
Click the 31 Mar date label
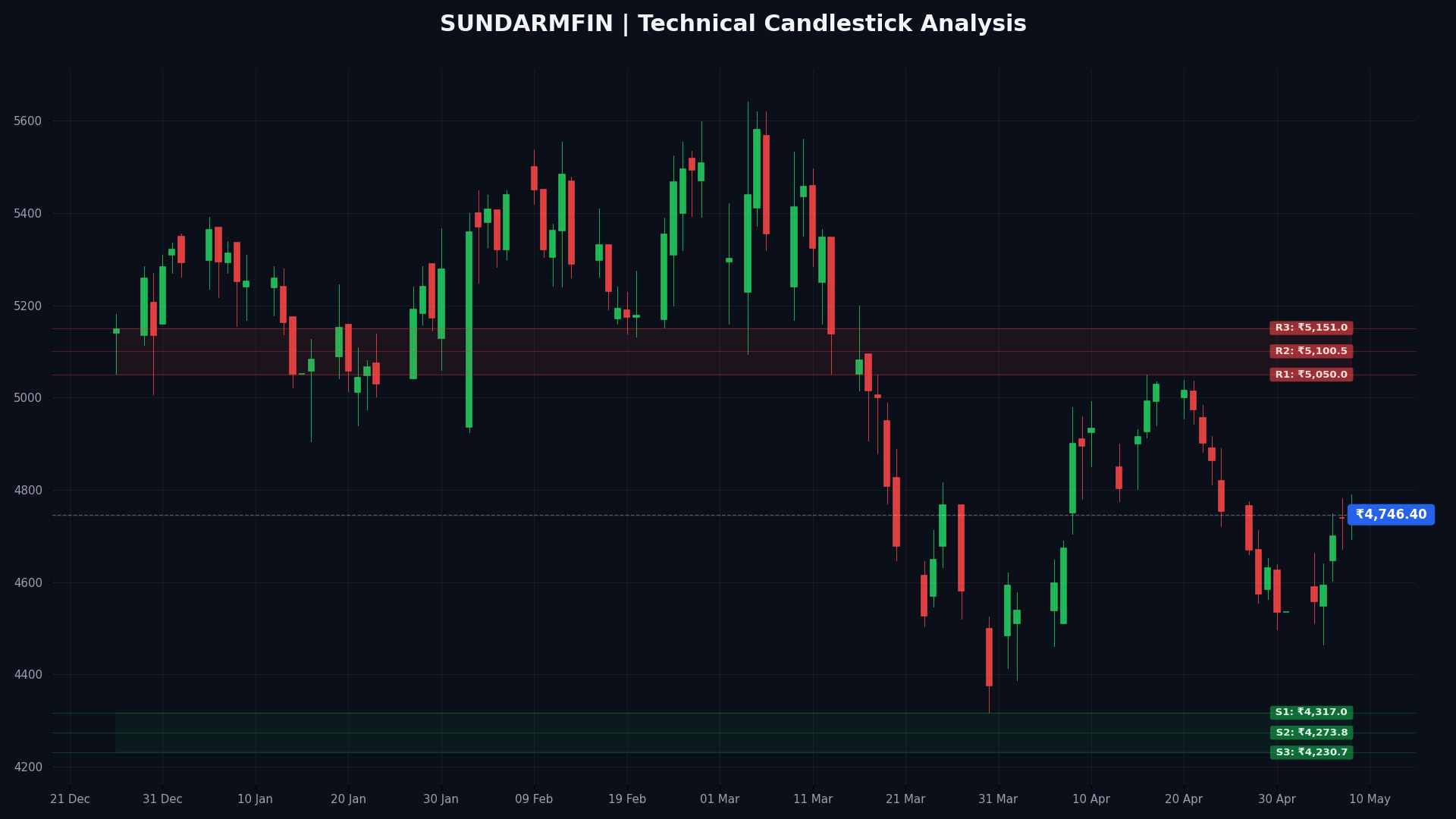coord(998,799)
